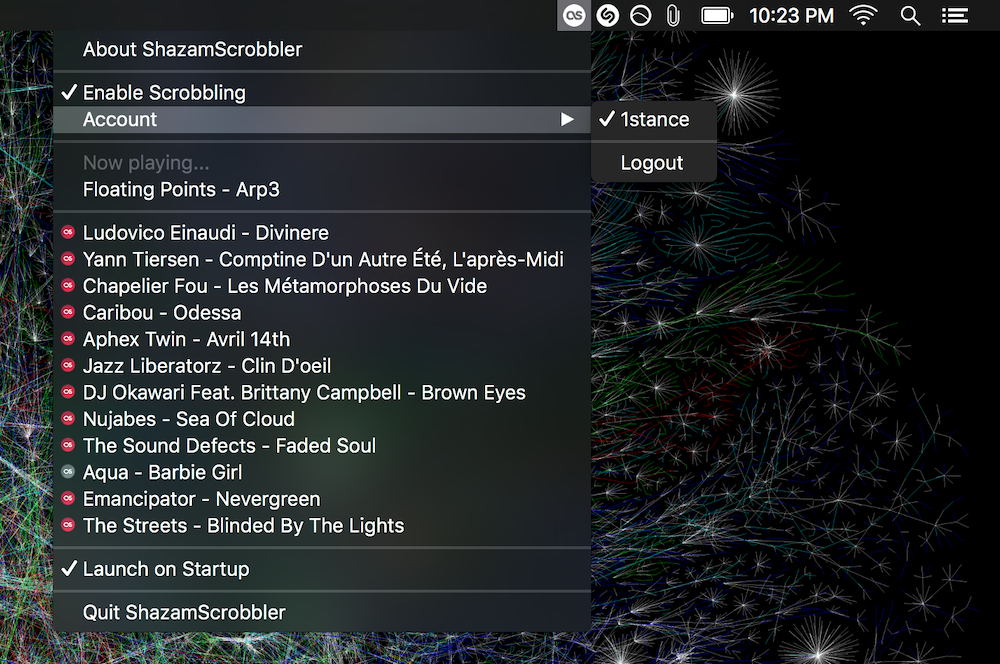Screen dimensions: 1000x664
Task: Quit ShazamScrobbler from the menu
Action: click(x=322, y=612)
